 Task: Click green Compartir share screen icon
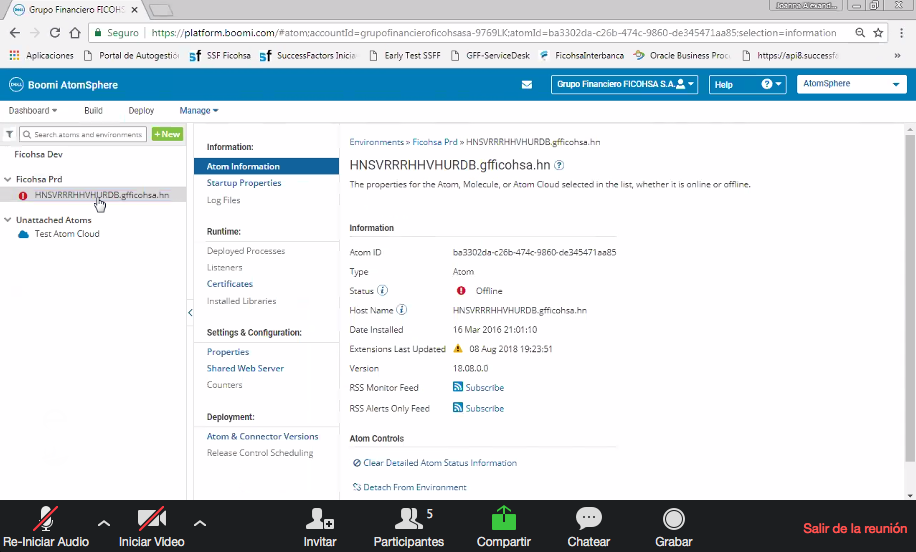click(504, 518)
